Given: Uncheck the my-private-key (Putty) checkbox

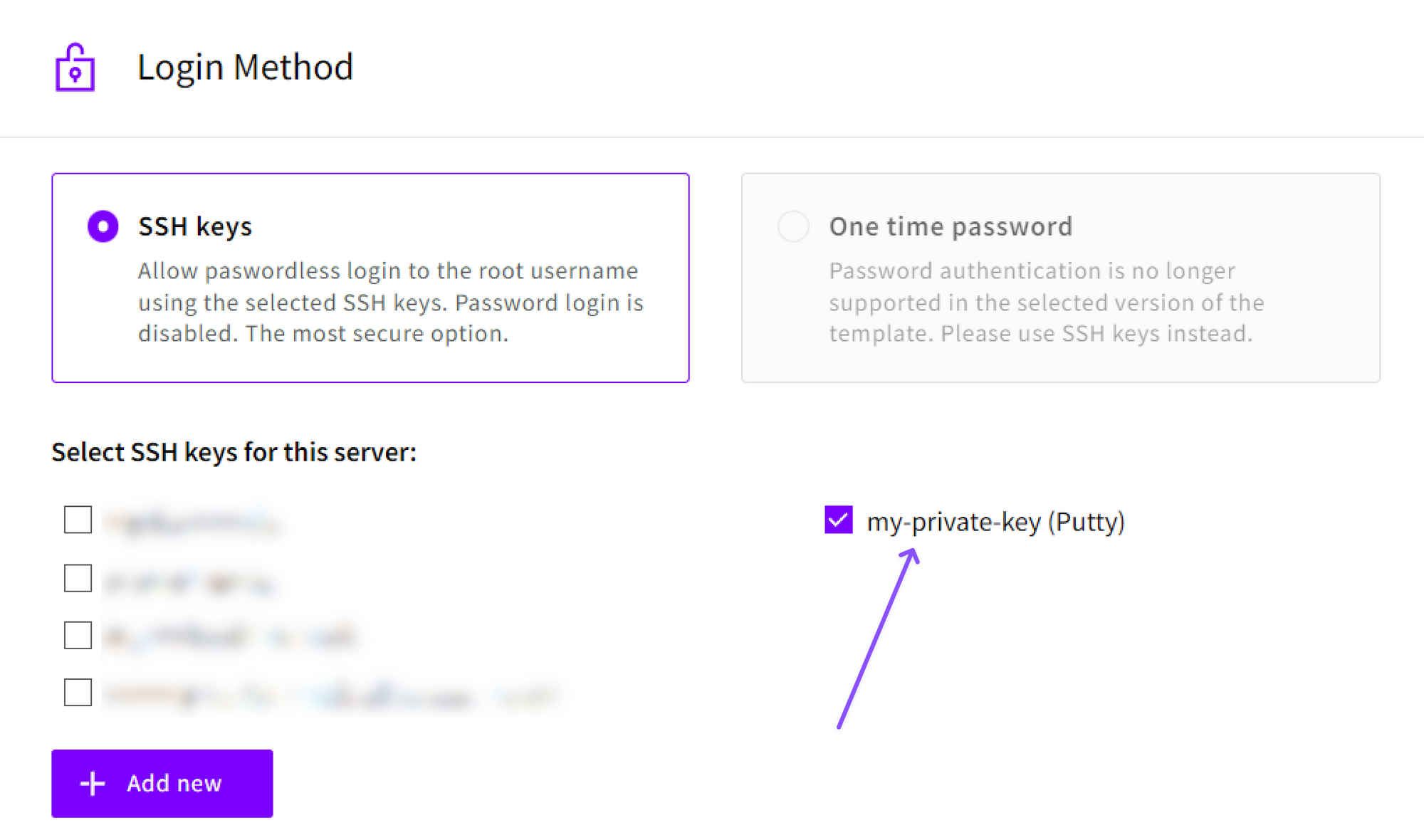Looking at the screenshot, I should pyautogui.click(x=838, y=520).
